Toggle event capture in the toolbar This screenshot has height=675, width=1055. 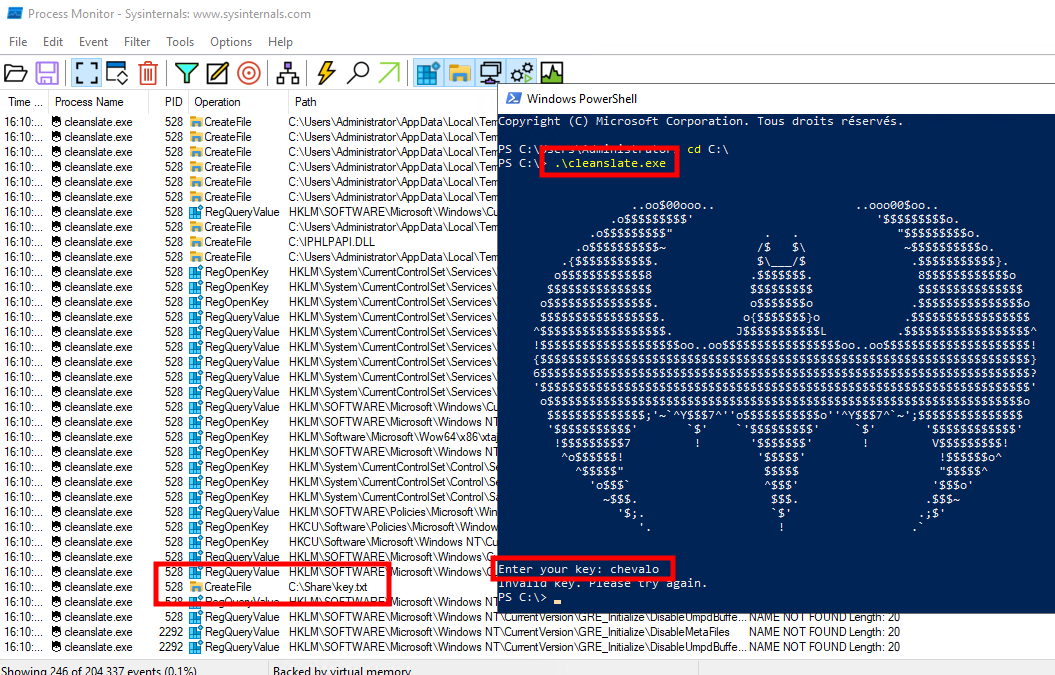(86, 73)
